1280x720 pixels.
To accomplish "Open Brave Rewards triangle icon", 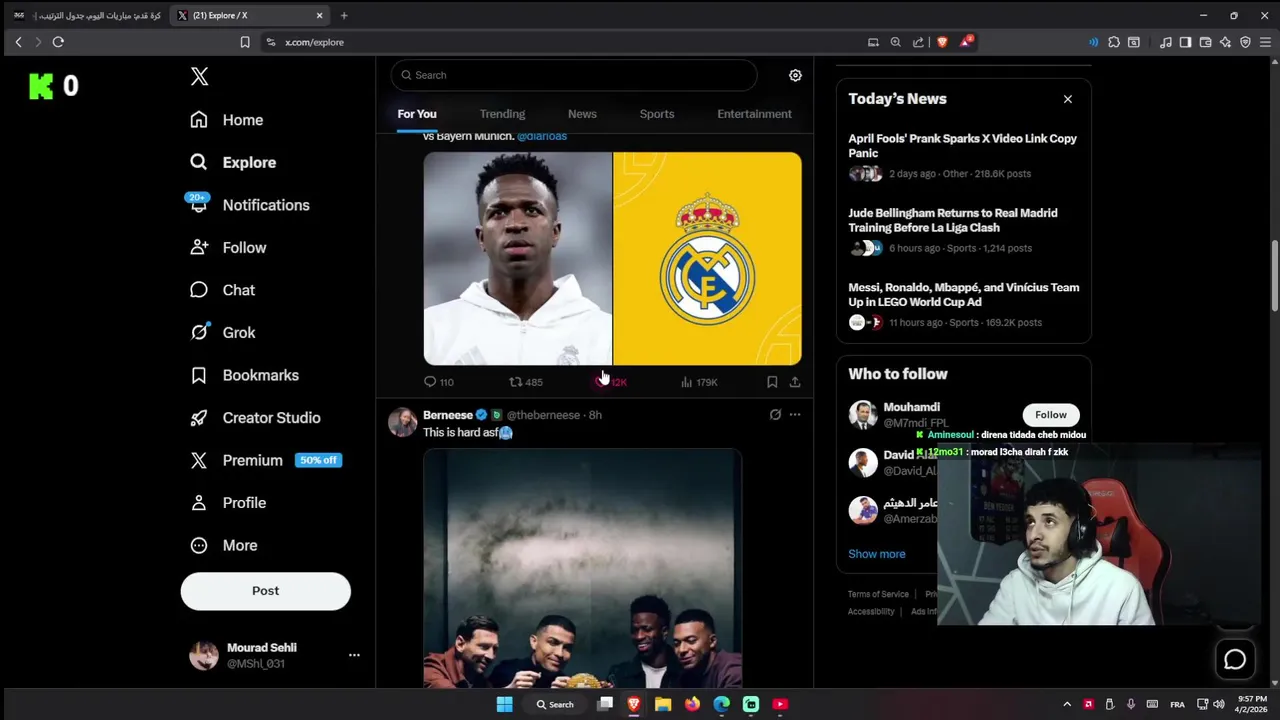I will point(966,42).
